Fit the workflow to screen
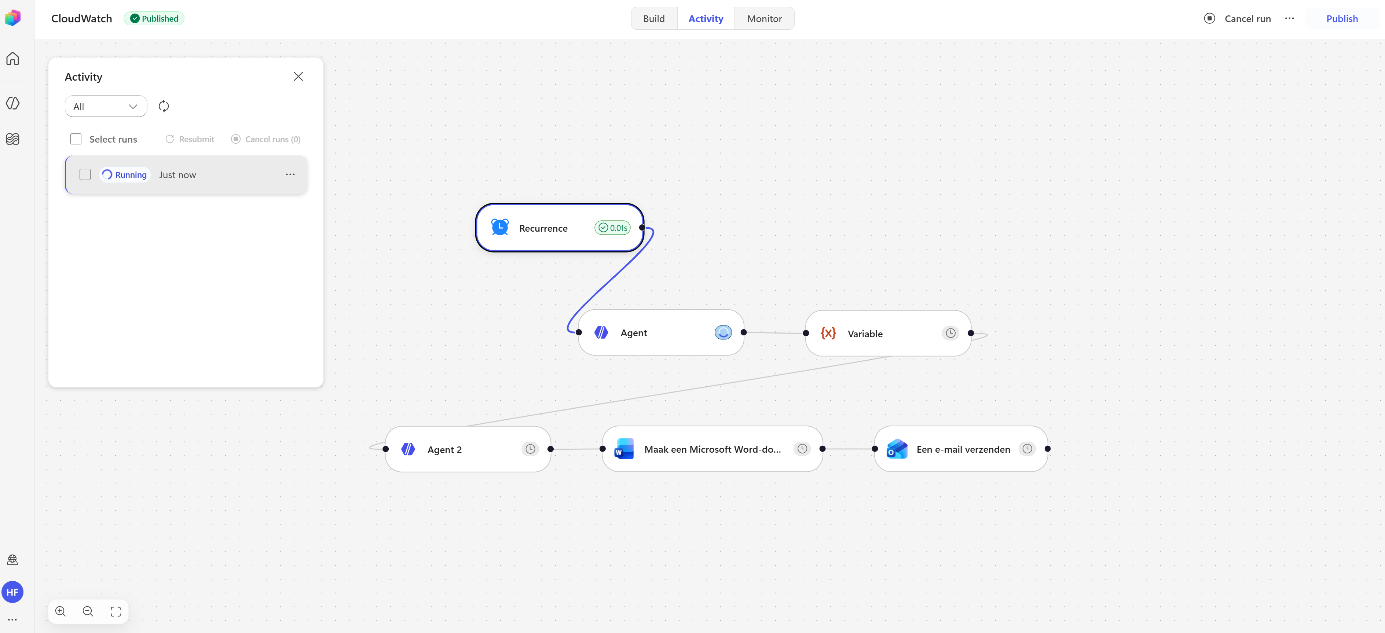The image size is (1385, 633). 116,611
